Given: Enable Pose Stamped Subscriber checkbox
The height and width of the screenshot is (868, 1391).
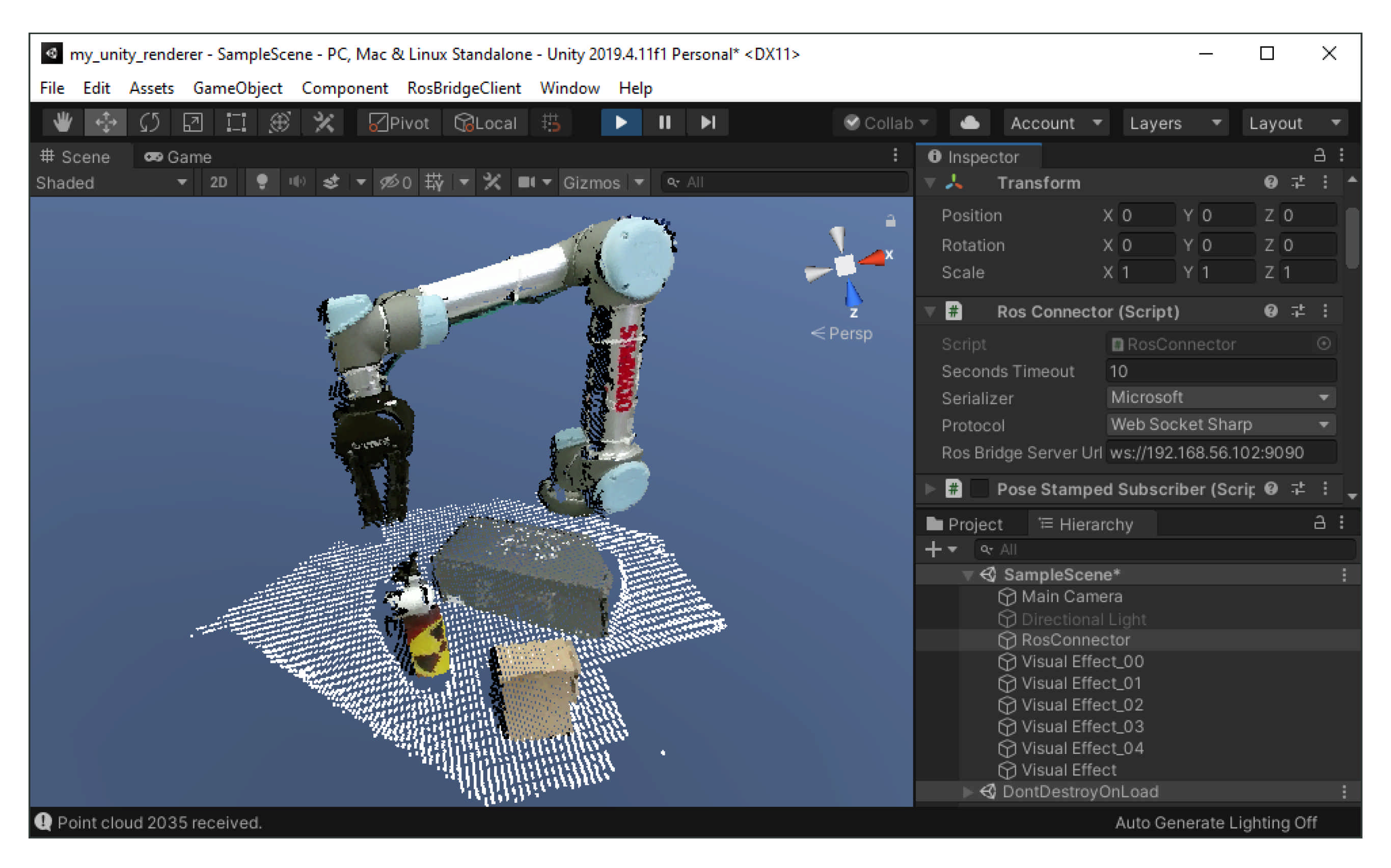Looking at the screenshot, I should (980, 489).
